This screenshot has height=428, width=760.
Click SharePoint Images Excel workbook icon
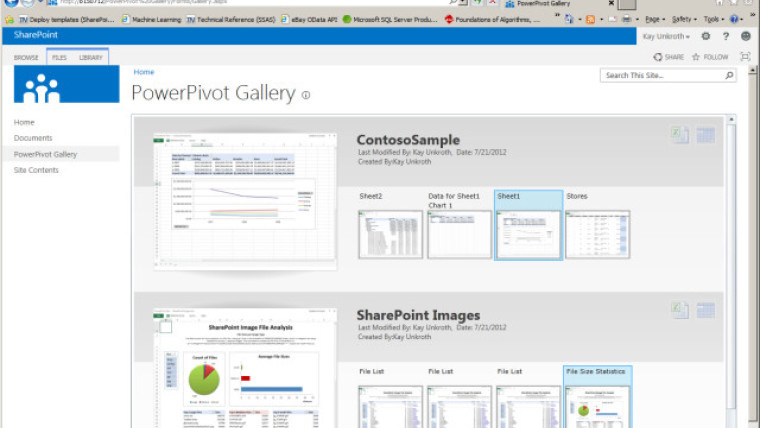(680, 311)
